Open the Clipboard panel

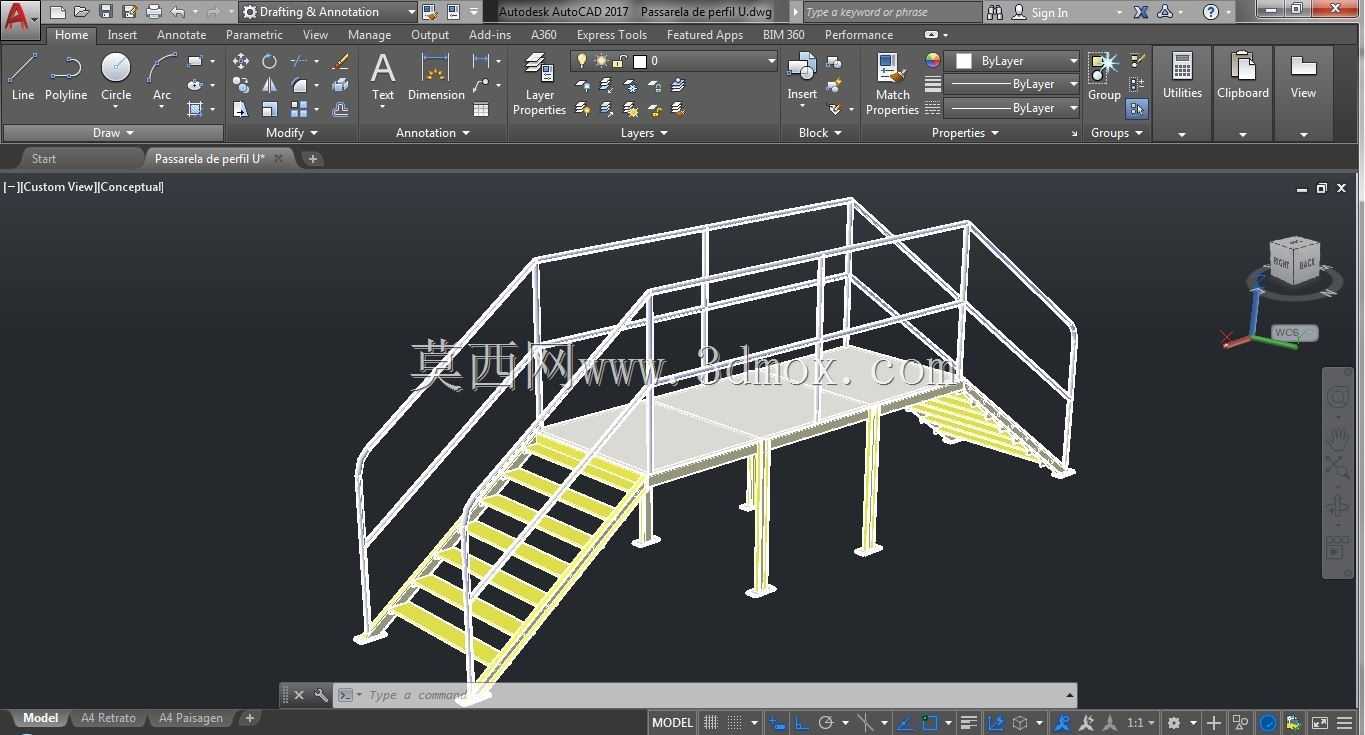[1243, 92]
